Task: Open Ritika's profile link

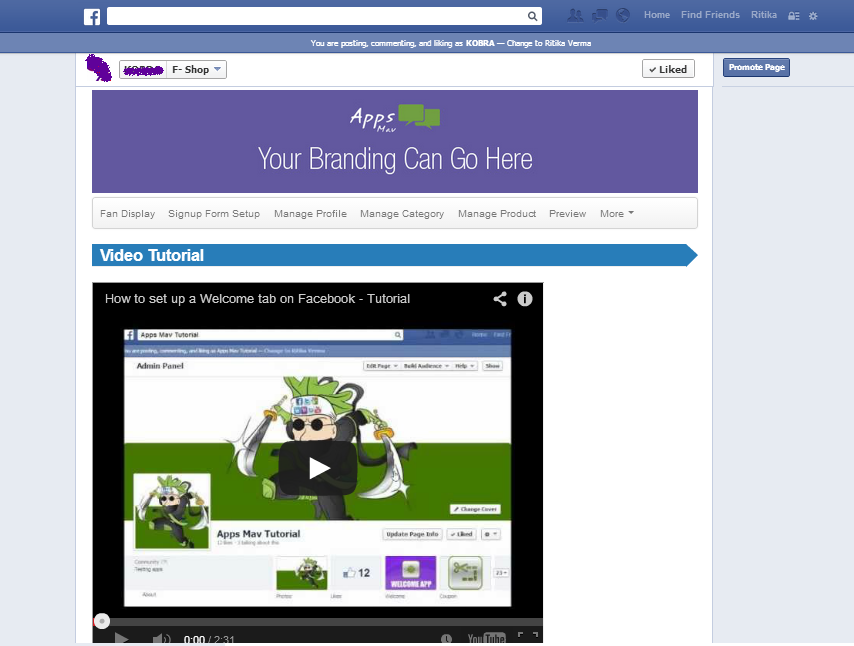Action: click(x=764, y=15)
